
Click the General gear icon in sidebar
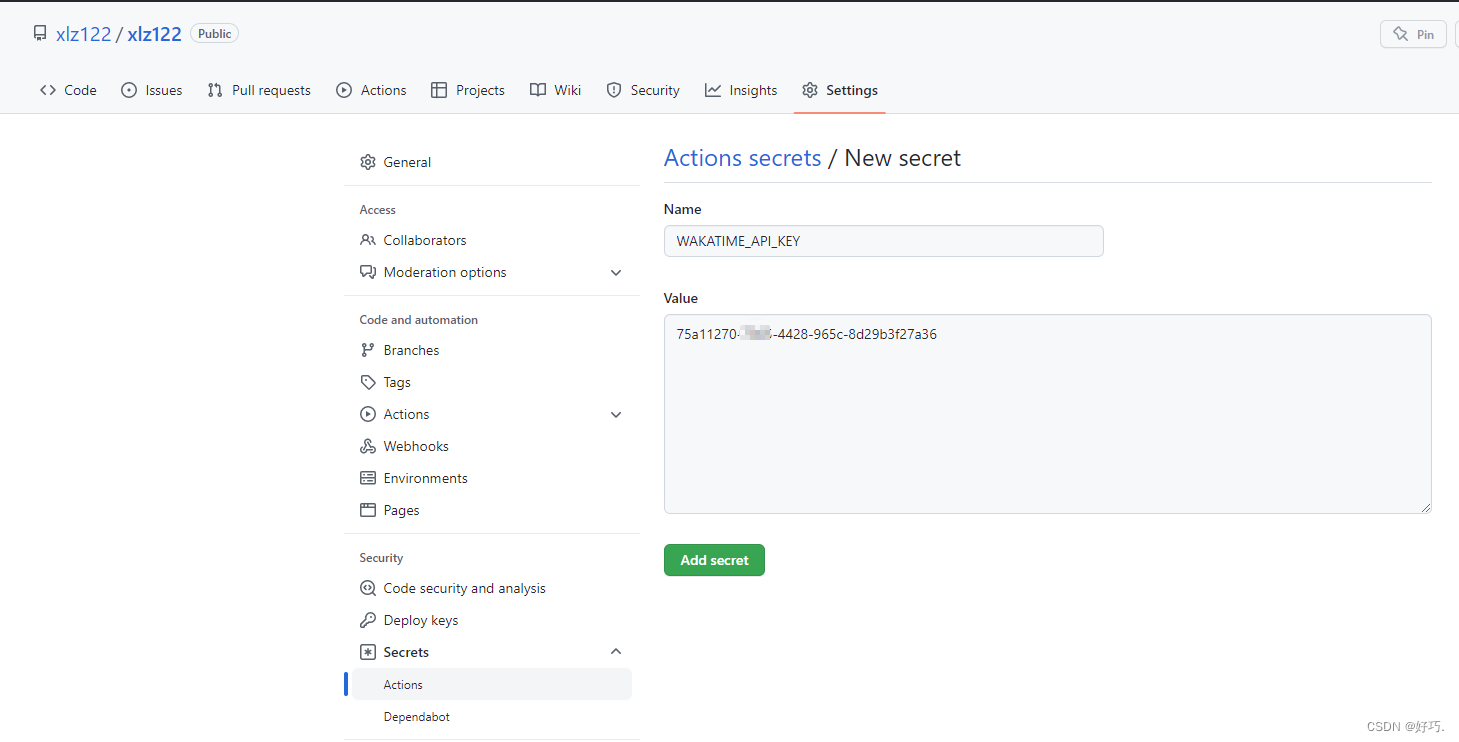tap(368, 162)
